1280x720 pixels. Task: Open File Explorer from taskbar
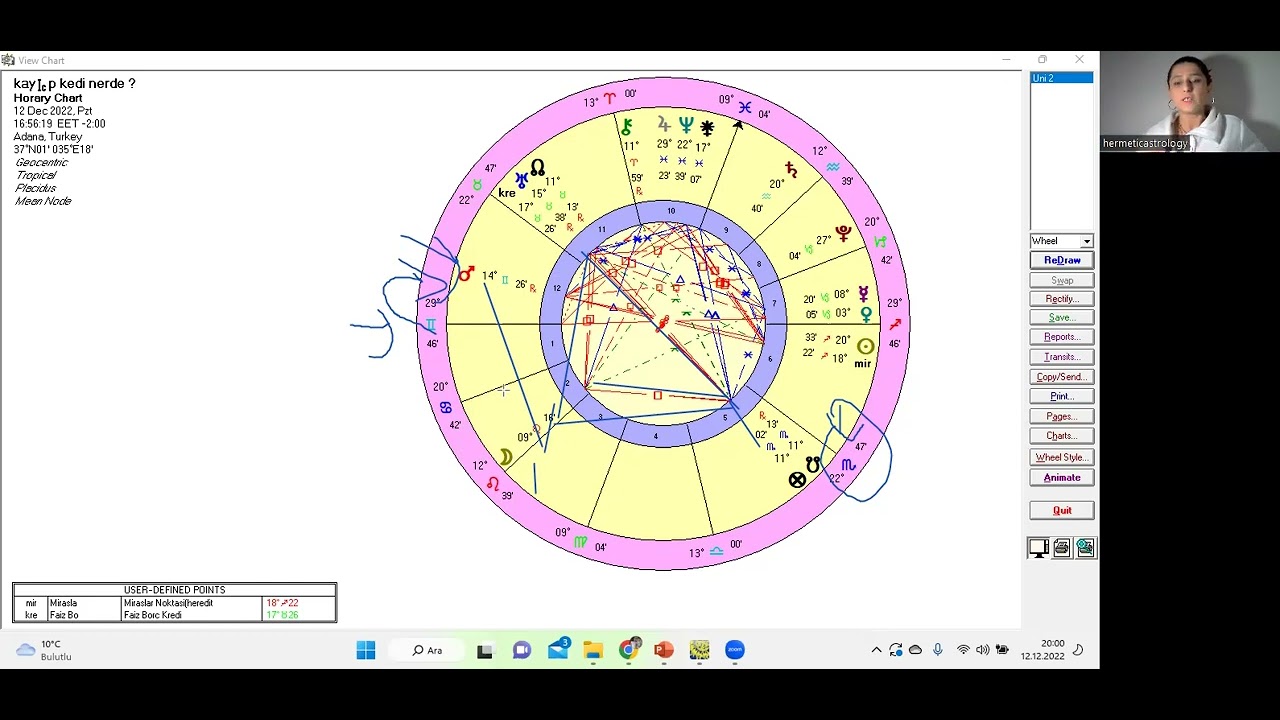593,650
